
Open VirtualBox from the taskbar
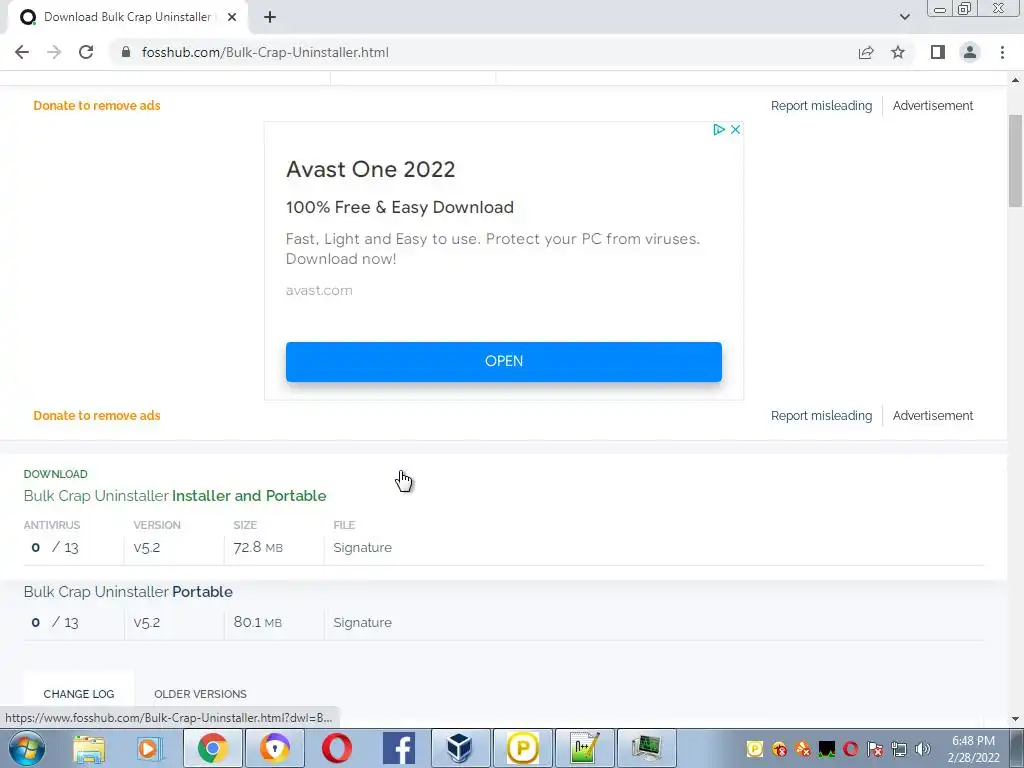pyautogui.click(x=460, y=748)
